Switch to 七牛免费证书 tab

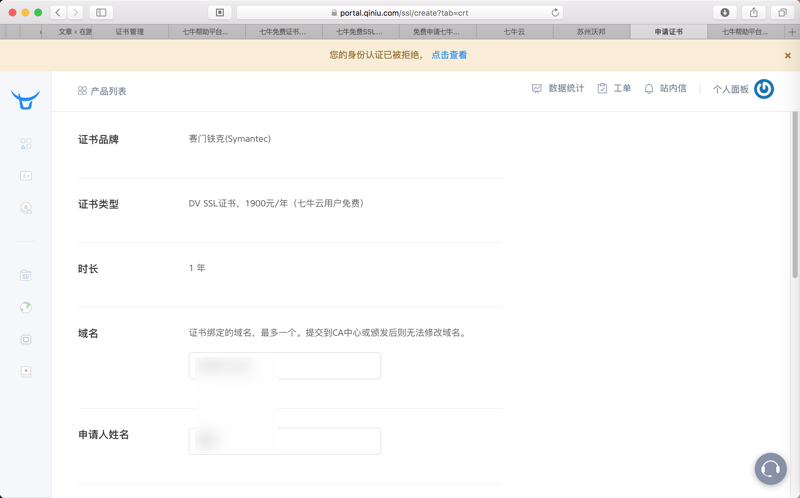283,32
